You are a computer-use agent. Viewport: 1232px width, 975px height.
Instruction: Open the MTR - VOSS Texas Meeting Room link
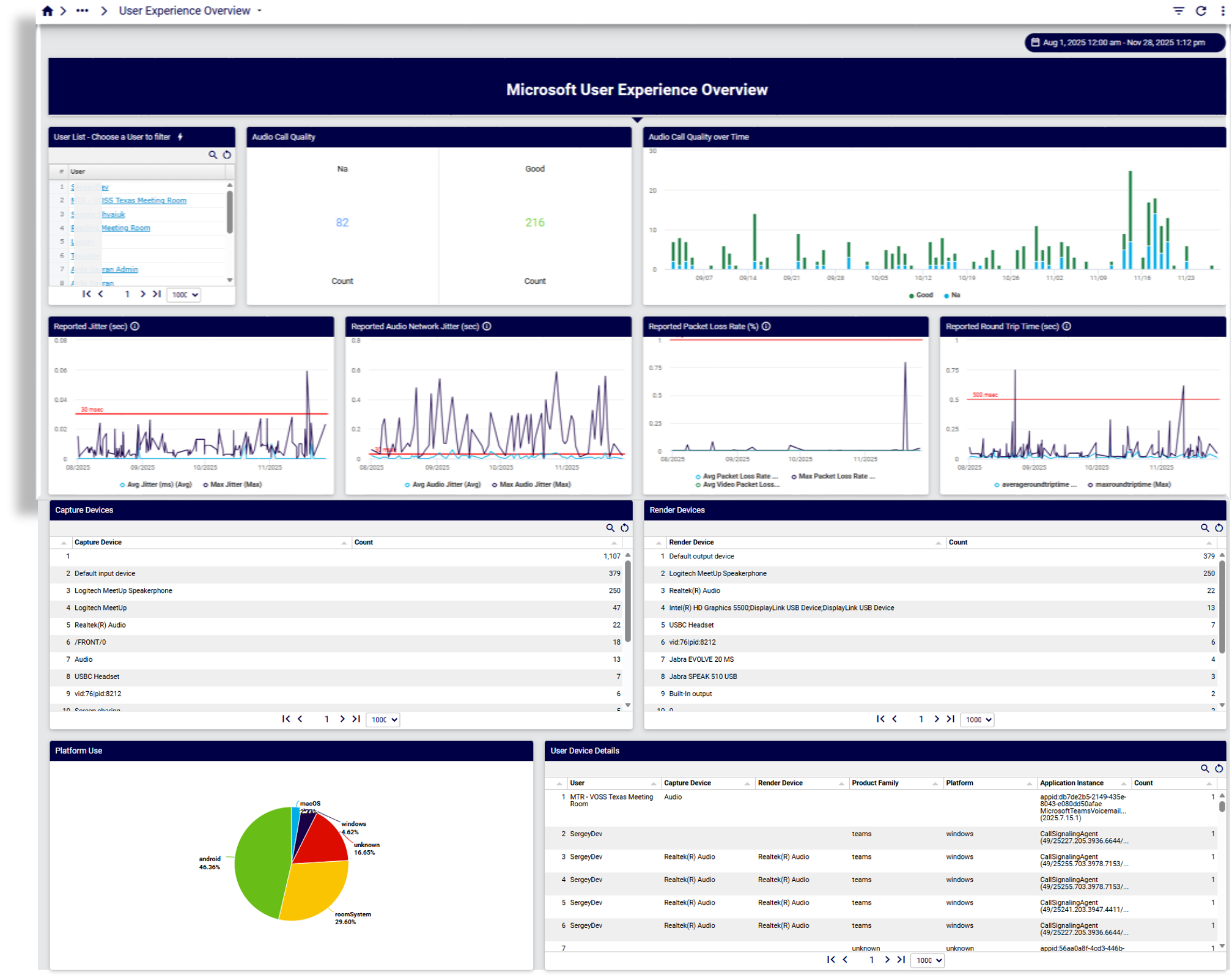(129, 200)
